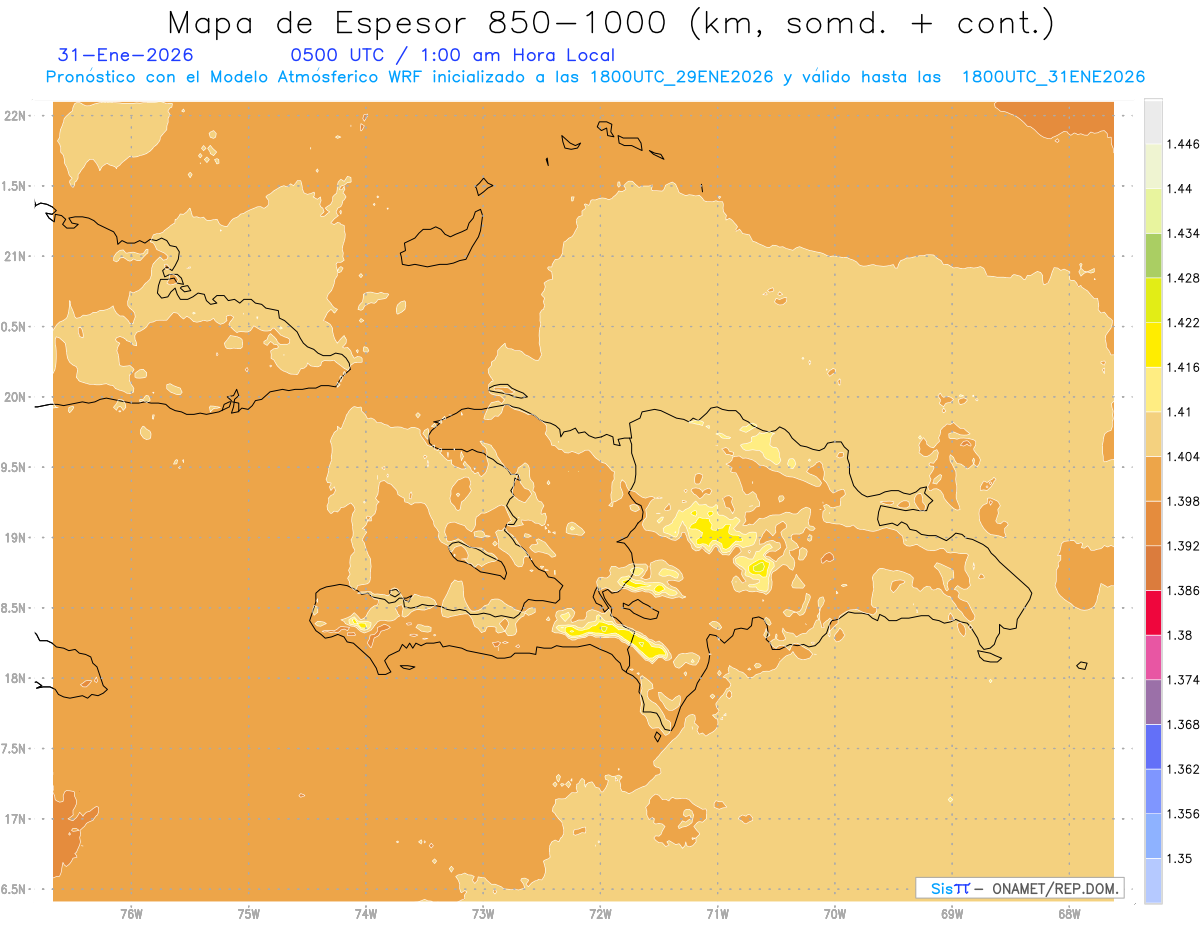Screen dimensions: 1200x927
Task: Click the longitude label "76W"
Action: (x=131, y=914)
